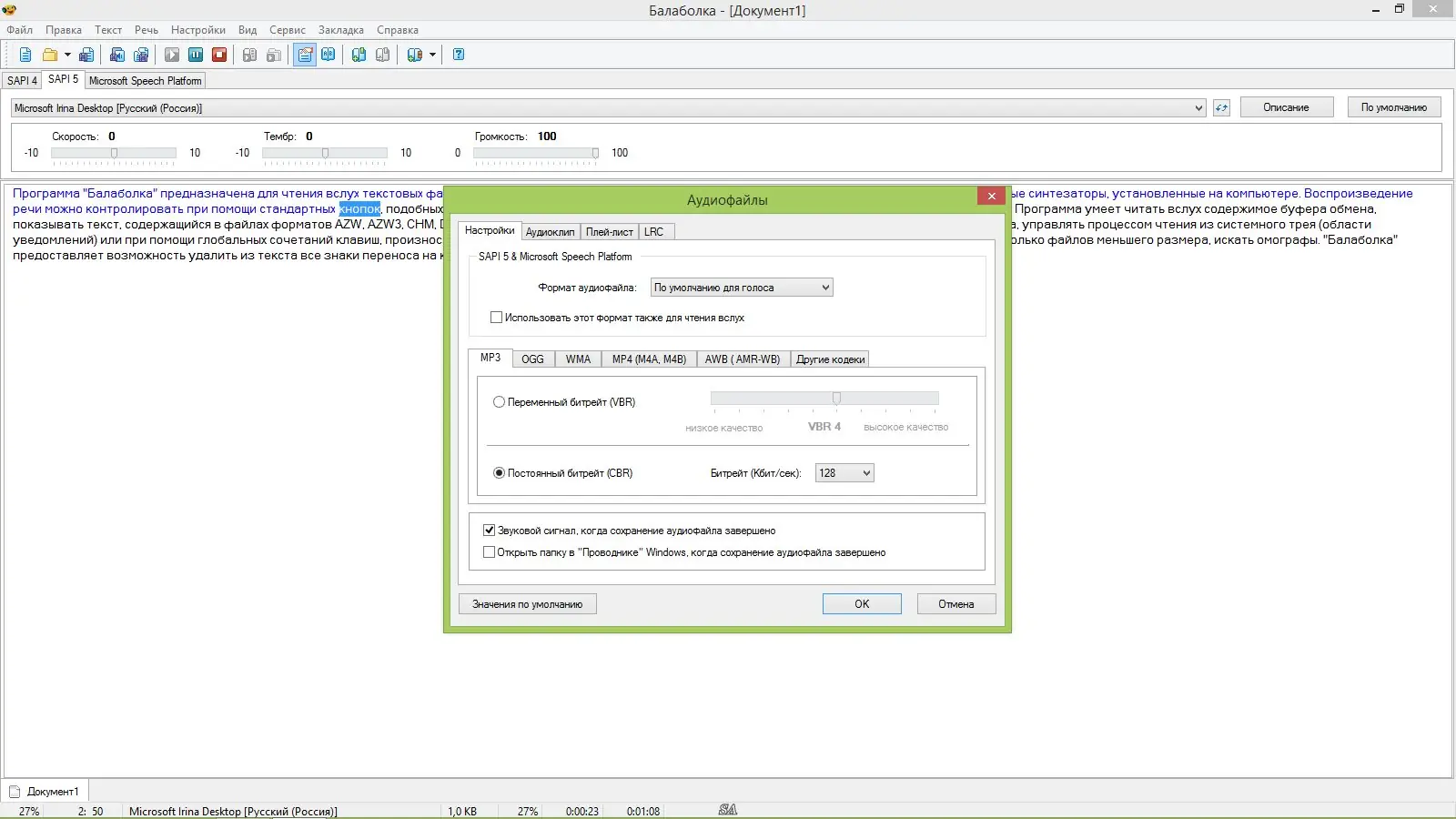Open the Битрейт 128 dropdown
1456x819 pixels.
click(x=844, y=473)
